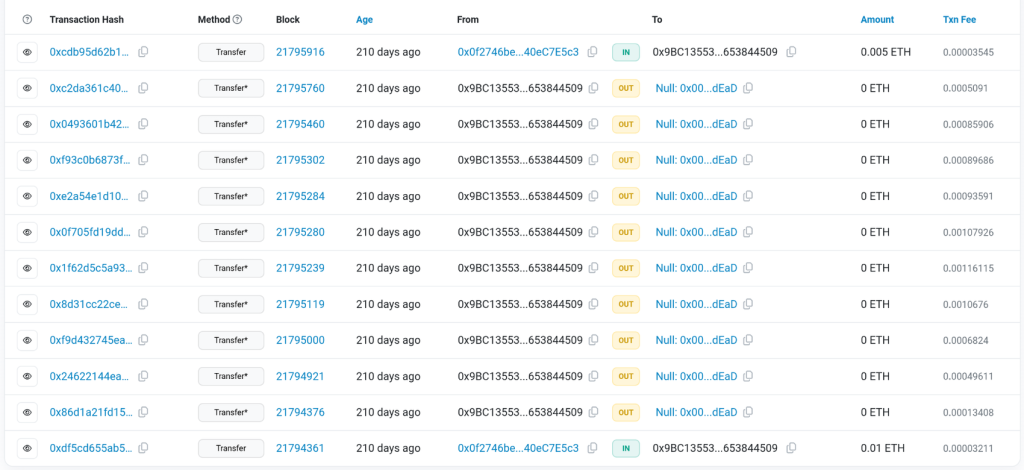Copy transaction hash 0xcdb95d62b1 to clipboard
This screenshot has height=470, width=1024.
143,52
